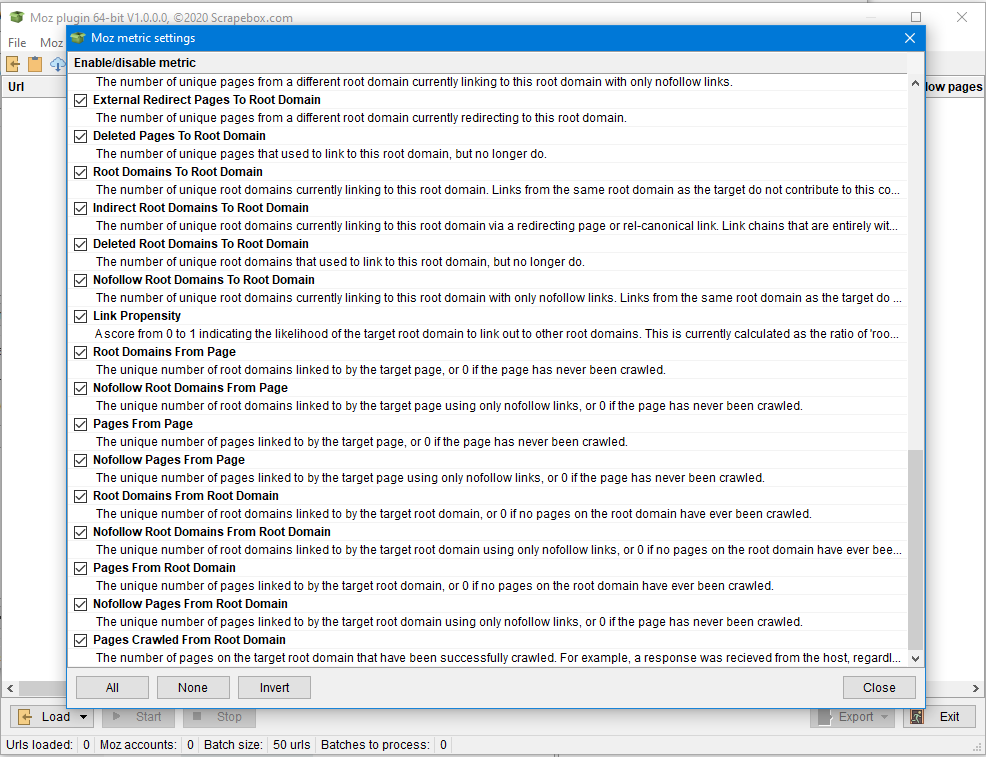Viewport: 986px width, 757px height.
Task: Click the Close button in settings dialog
Action: 879,687
